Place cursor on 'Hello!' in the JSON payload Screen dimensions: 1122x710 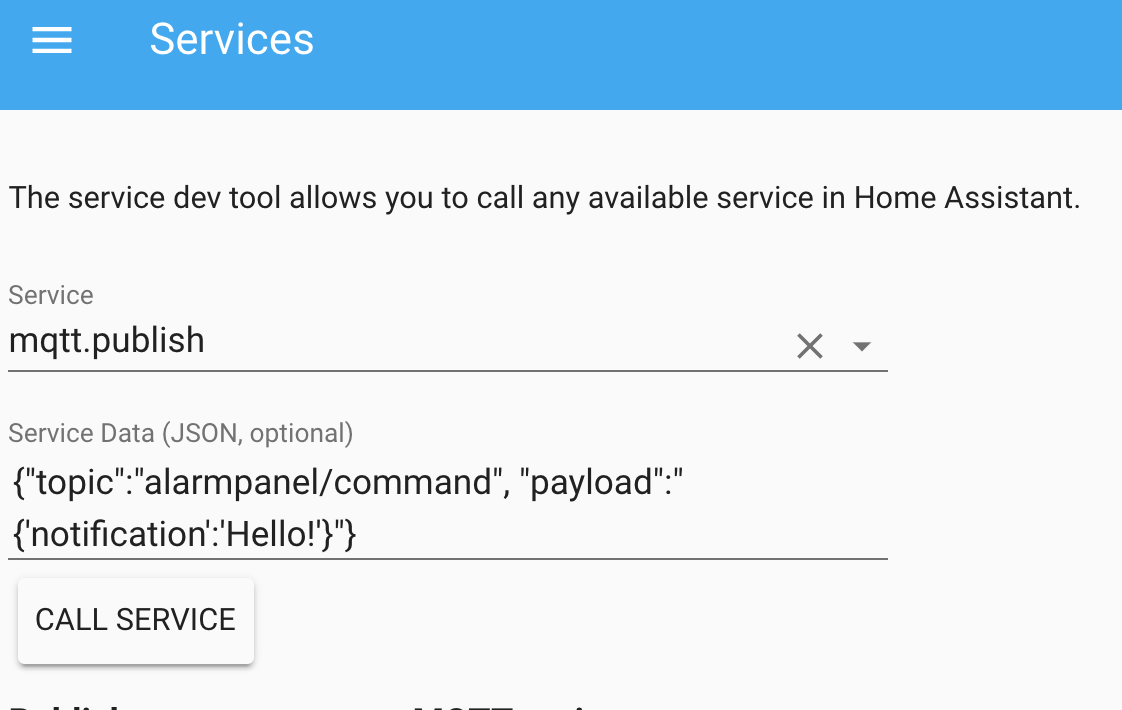[265, 535]
